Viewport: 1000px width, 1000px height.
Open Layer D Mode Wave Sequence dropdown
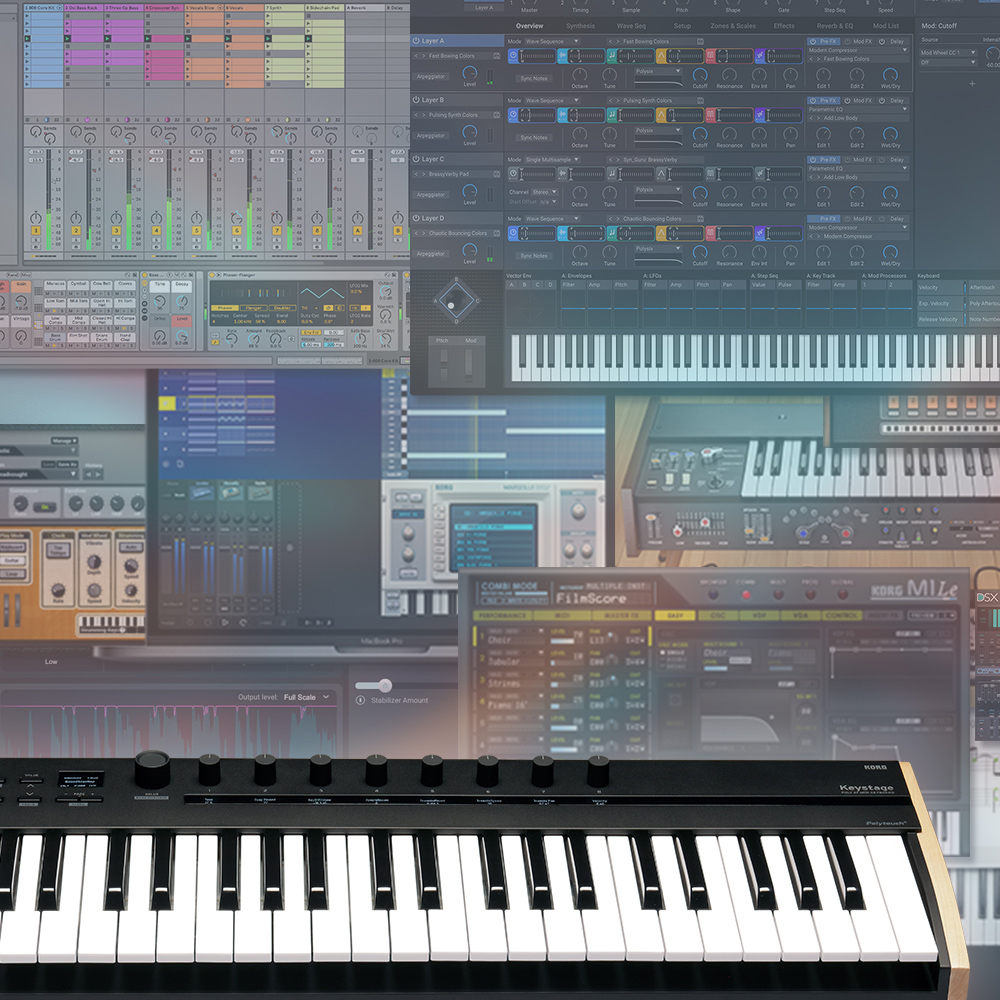point(552,219)
